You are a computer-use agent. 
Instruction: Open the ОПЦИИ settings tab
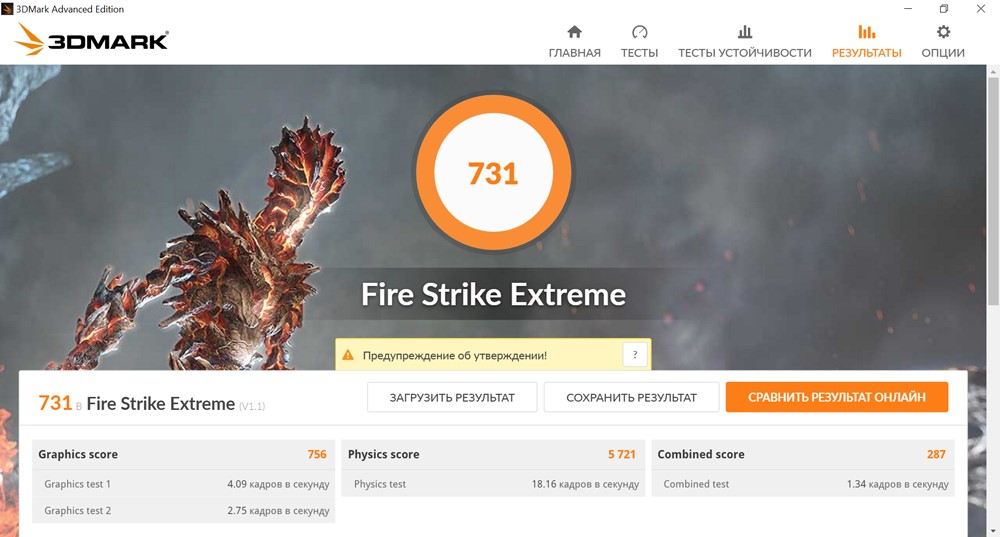(943, 41)
